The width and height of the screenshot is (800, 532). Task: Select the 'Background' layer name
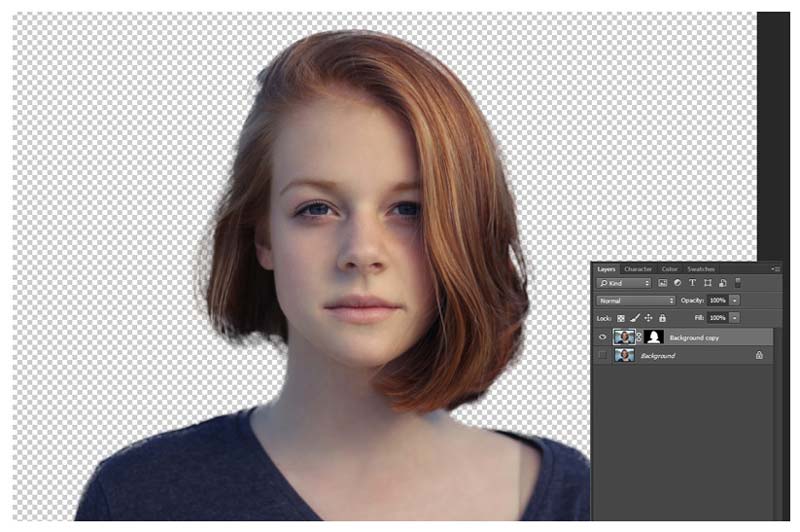pyautogui.click(x=658, y=356)
